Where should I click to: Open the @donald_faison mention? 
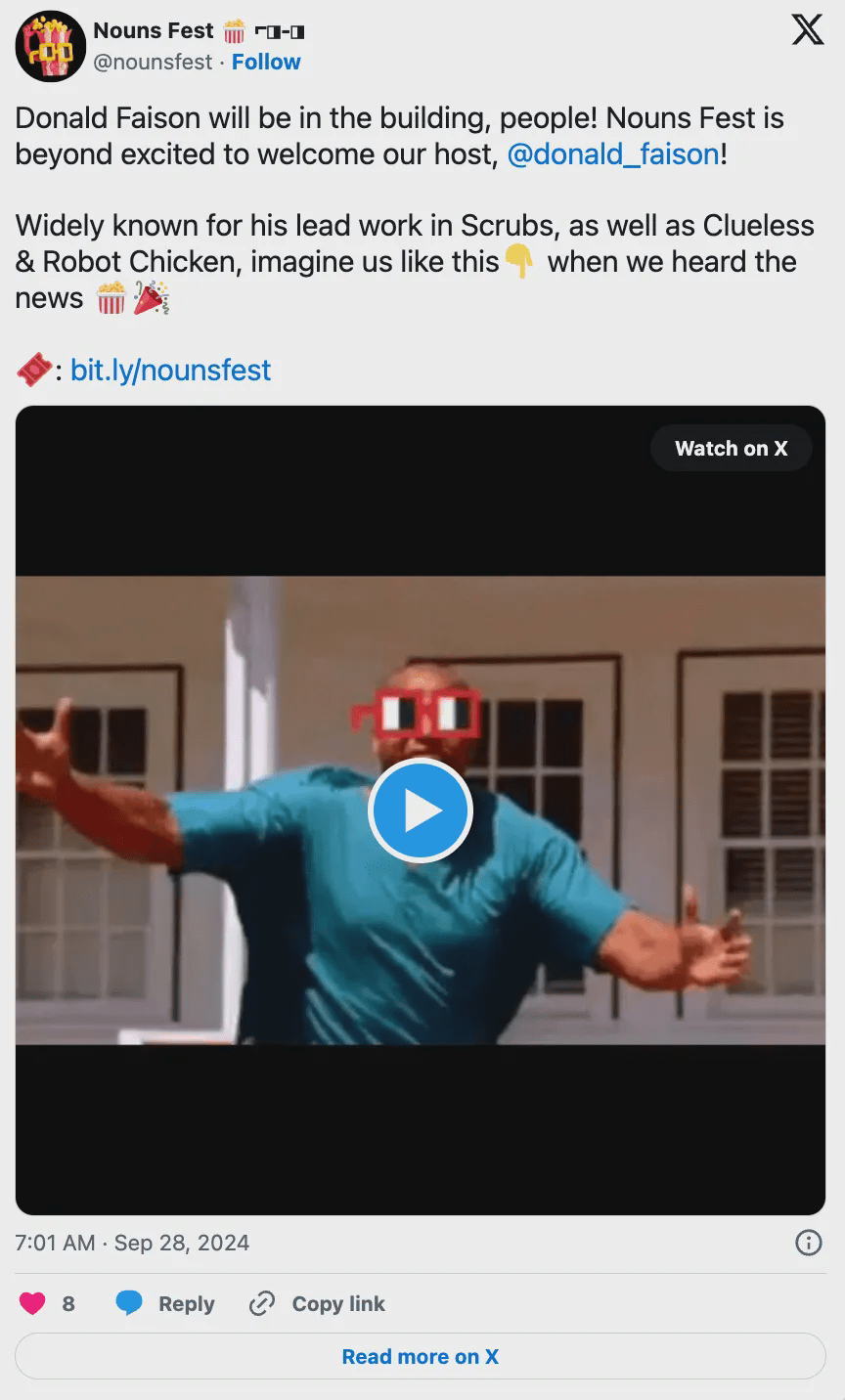coord(613,154)
